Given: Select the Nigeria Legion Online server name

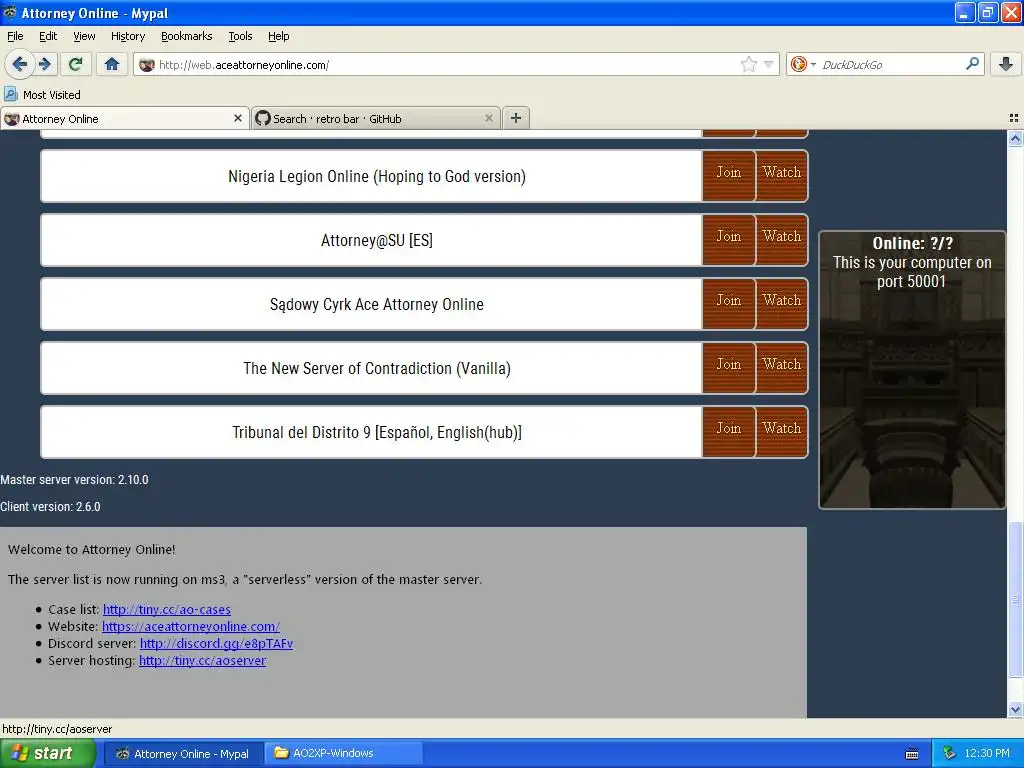Looking at the screenshot, I should point(377,176).
